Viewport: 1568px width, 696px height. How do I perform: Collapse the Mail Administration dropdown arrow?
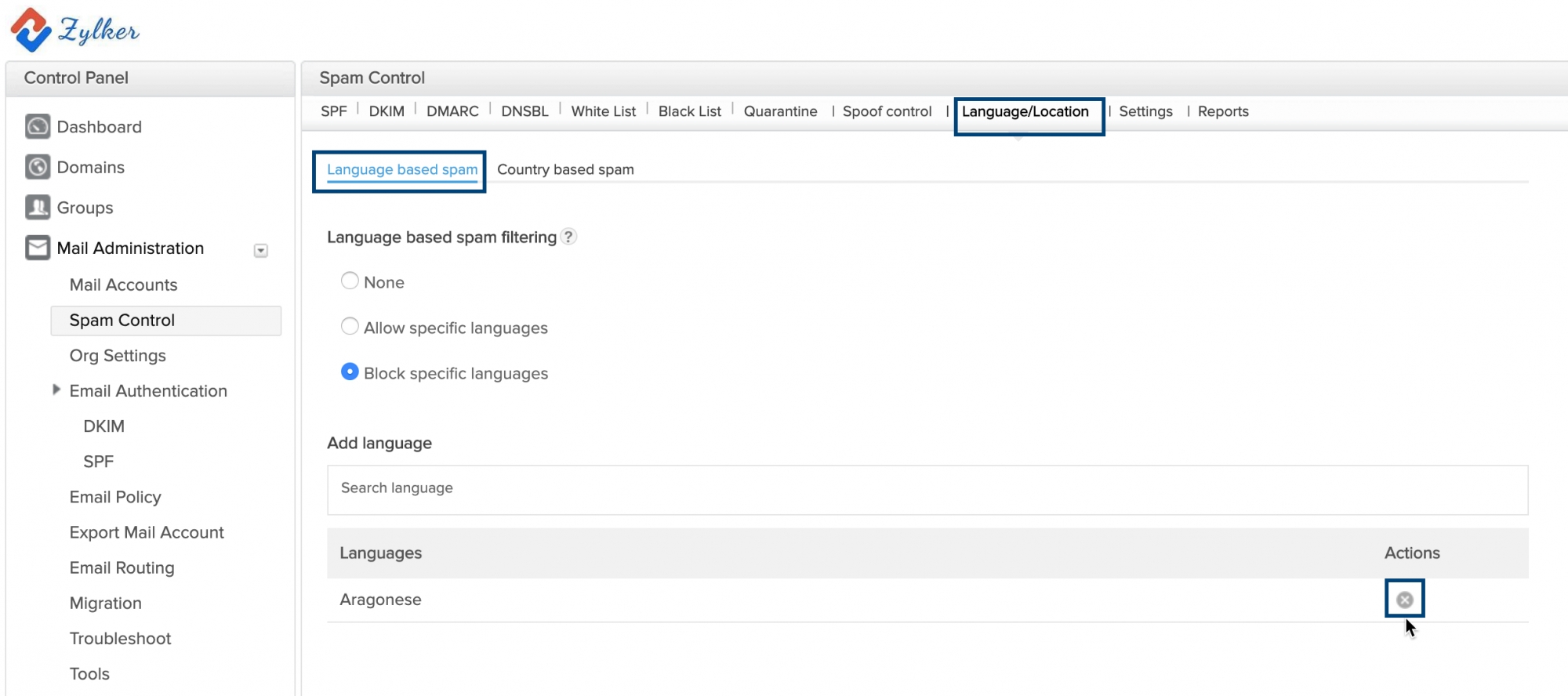tap(261, 251)
